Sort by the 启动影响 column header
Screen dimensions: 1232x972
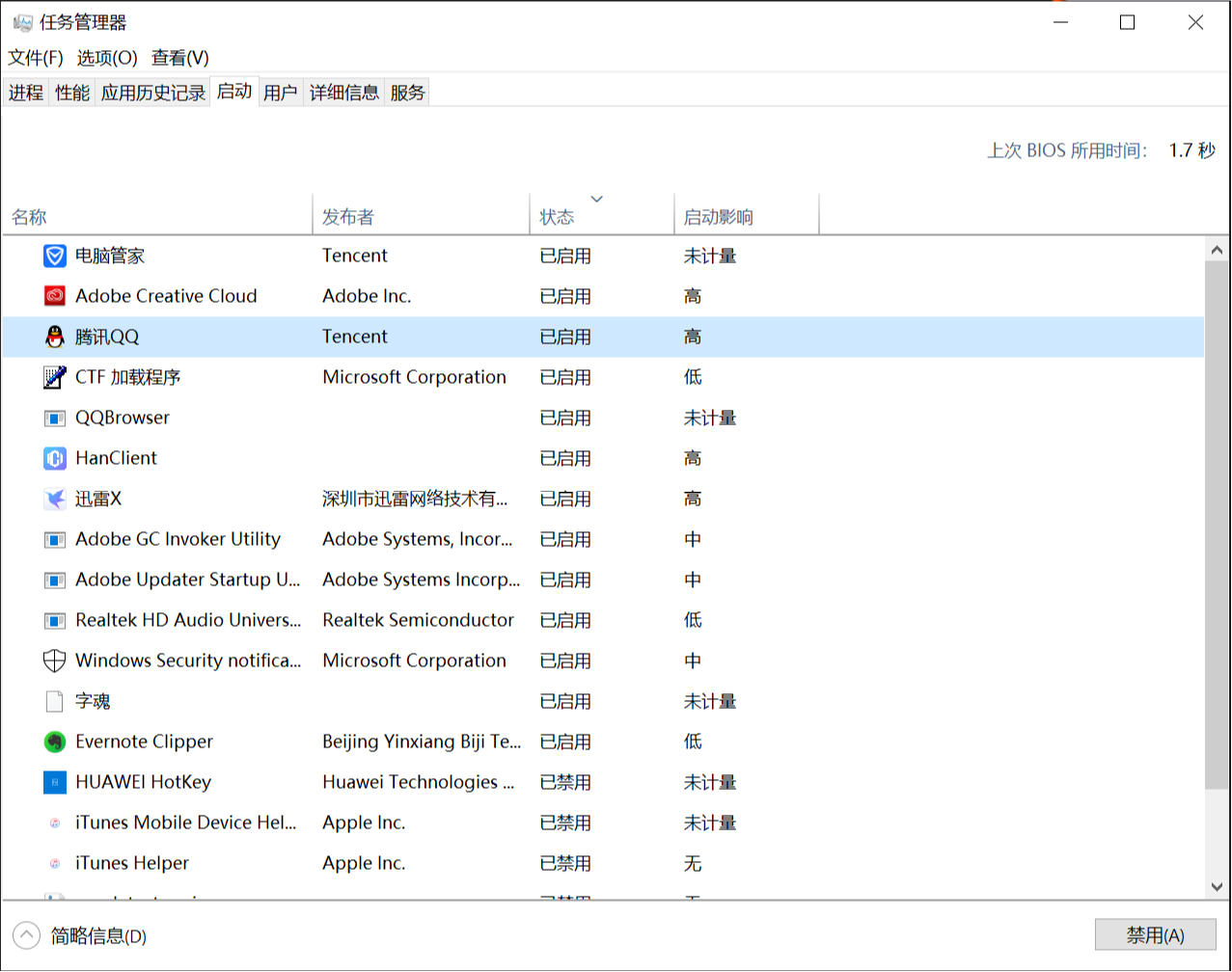(718, 217)
